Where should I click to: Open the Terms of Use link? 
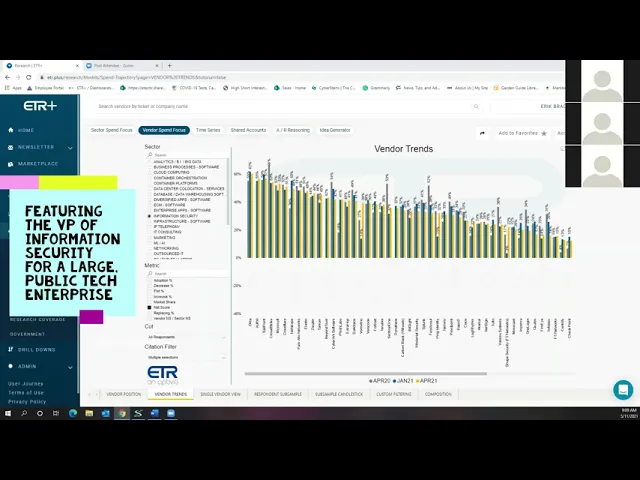point(26,393)
